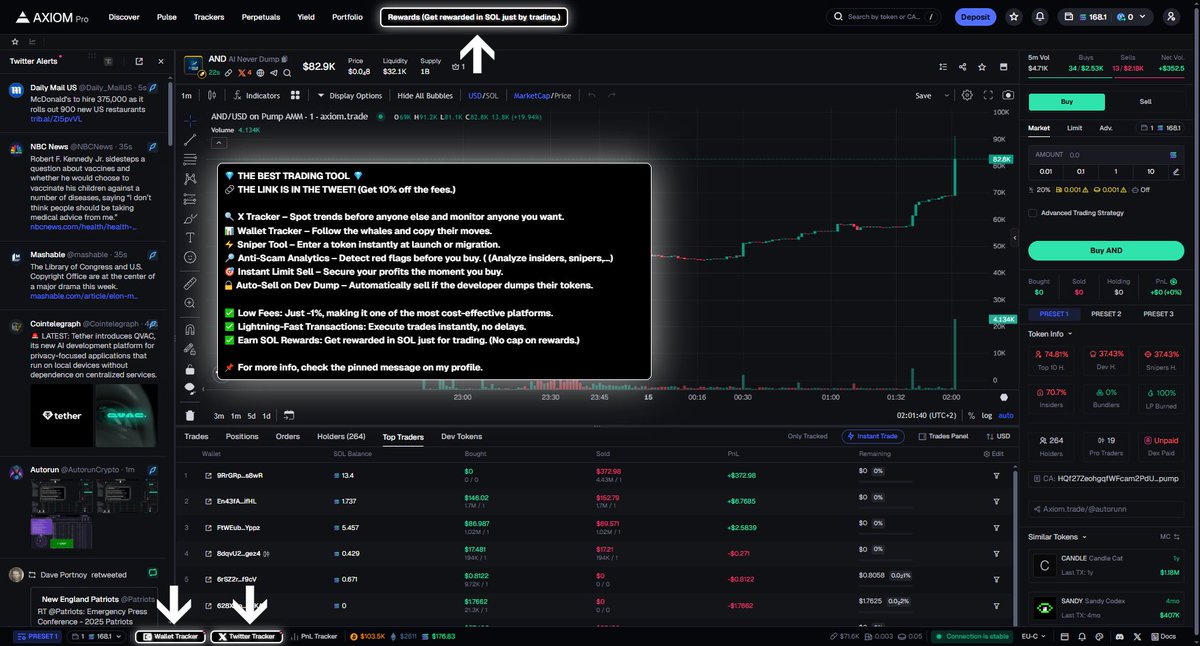Click the Buy AND button
The image size is (1200, 646).
point(1106,250)
